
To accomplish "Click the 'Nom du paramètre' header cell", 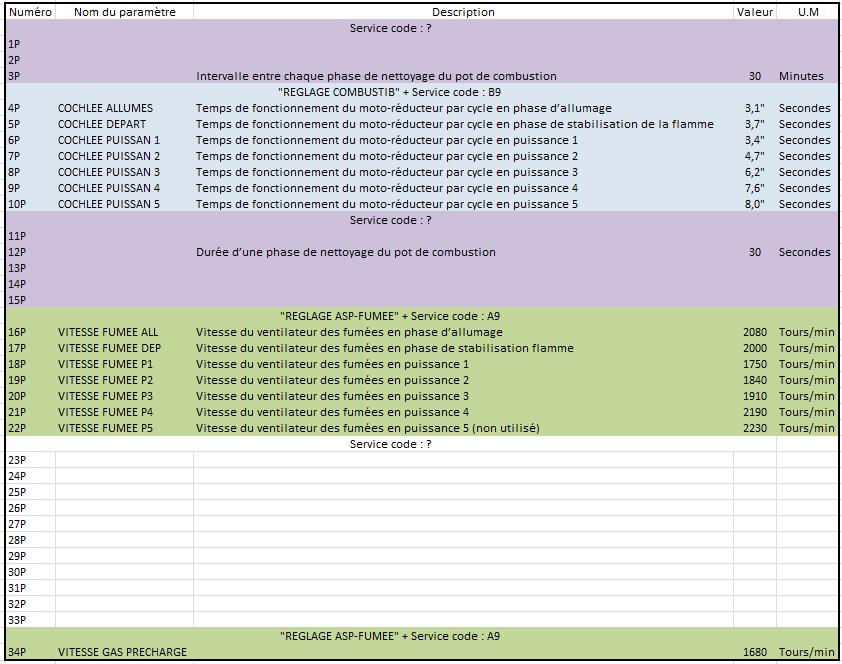I will click(125, 12).
